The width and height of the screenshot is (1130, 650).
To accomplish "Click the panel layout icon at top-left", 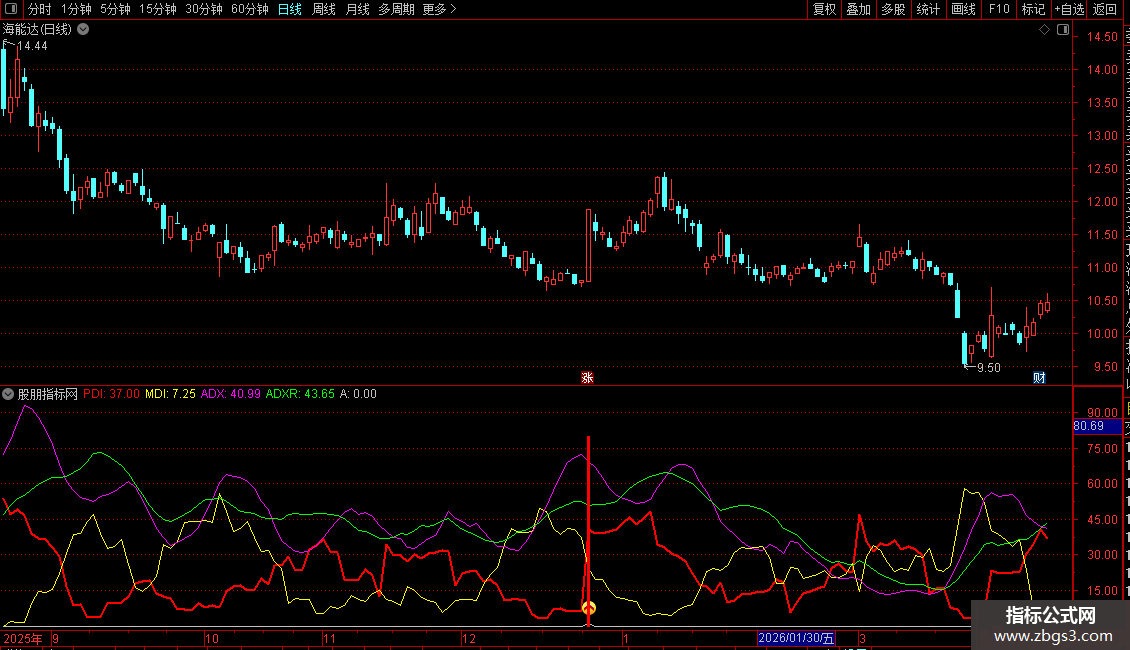I will 11,10.
